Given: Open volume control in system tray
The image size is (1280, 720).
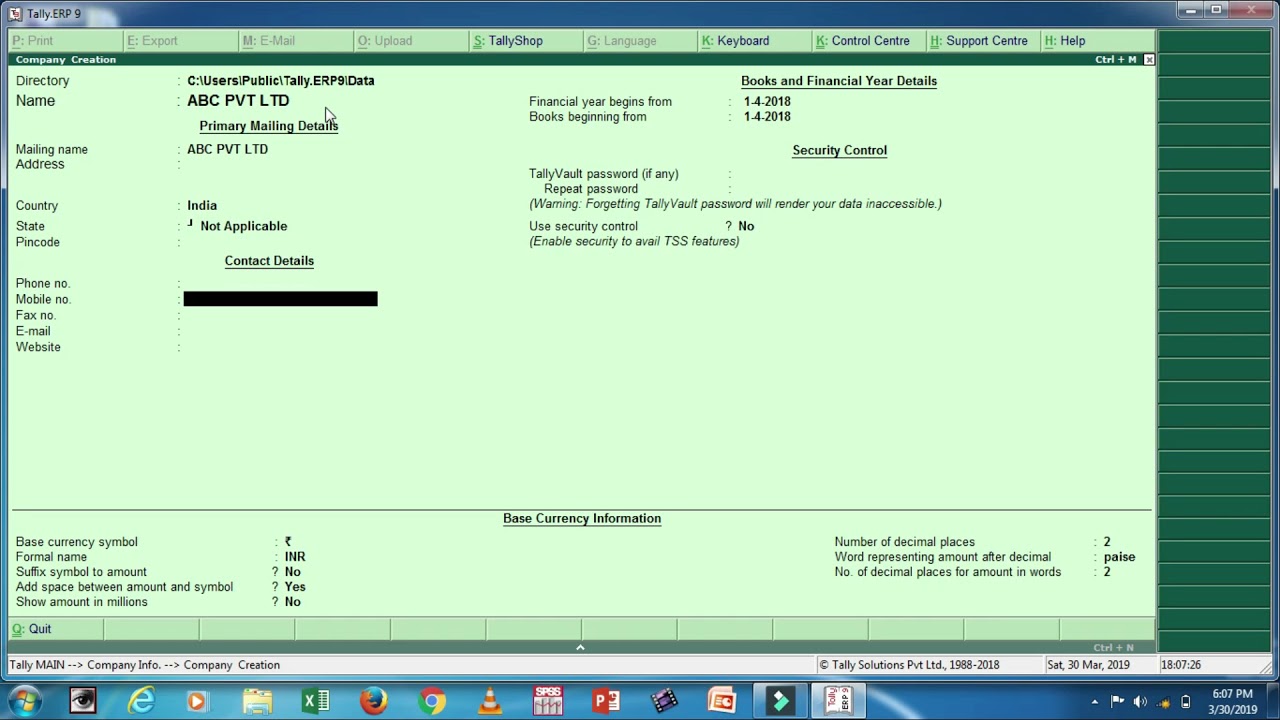Looking at the screenshot, I should pyautogui.click(x=1139, y=701).
